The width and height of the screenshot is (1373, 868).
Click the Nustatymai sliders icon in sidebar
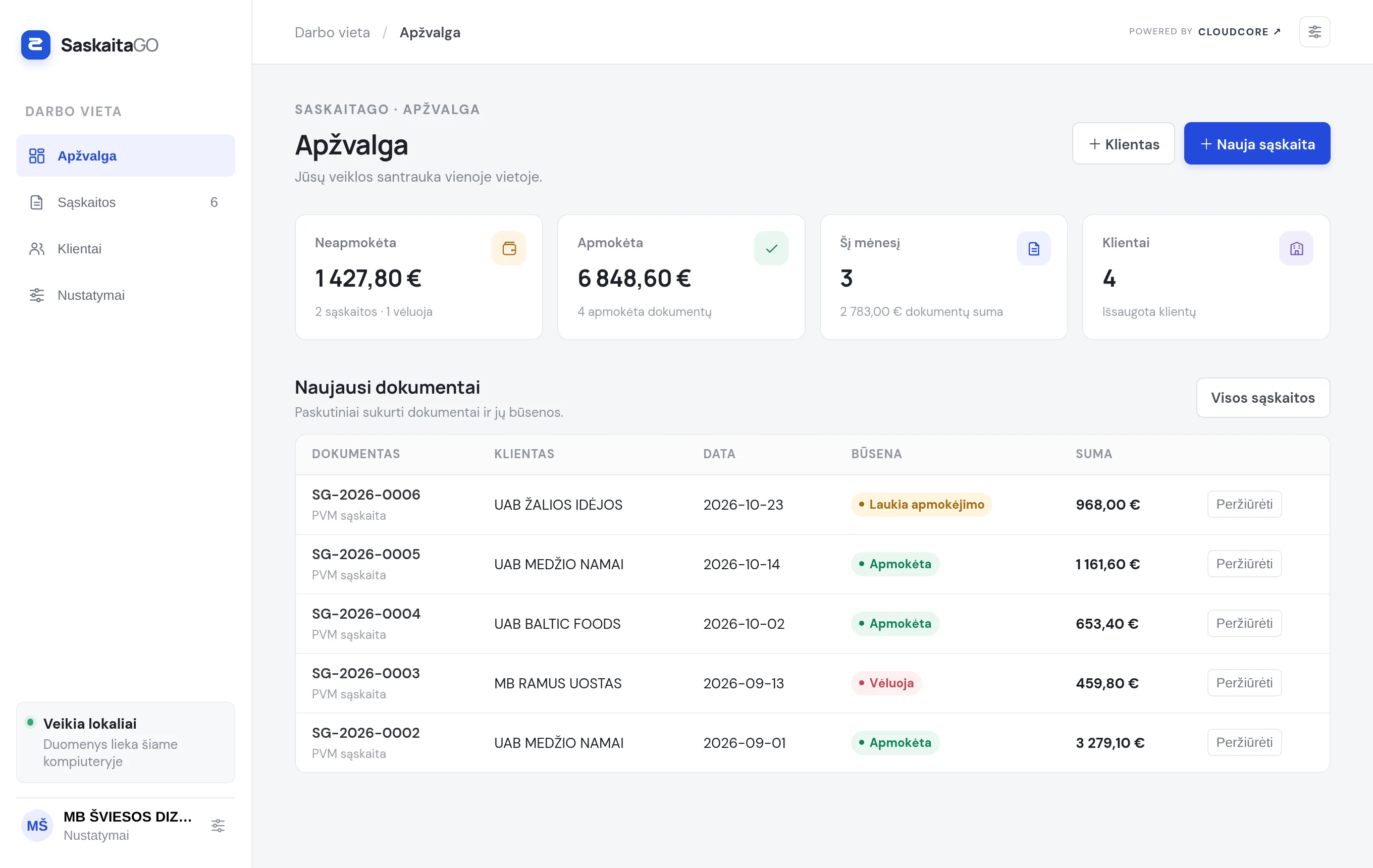tap(37, 295)
